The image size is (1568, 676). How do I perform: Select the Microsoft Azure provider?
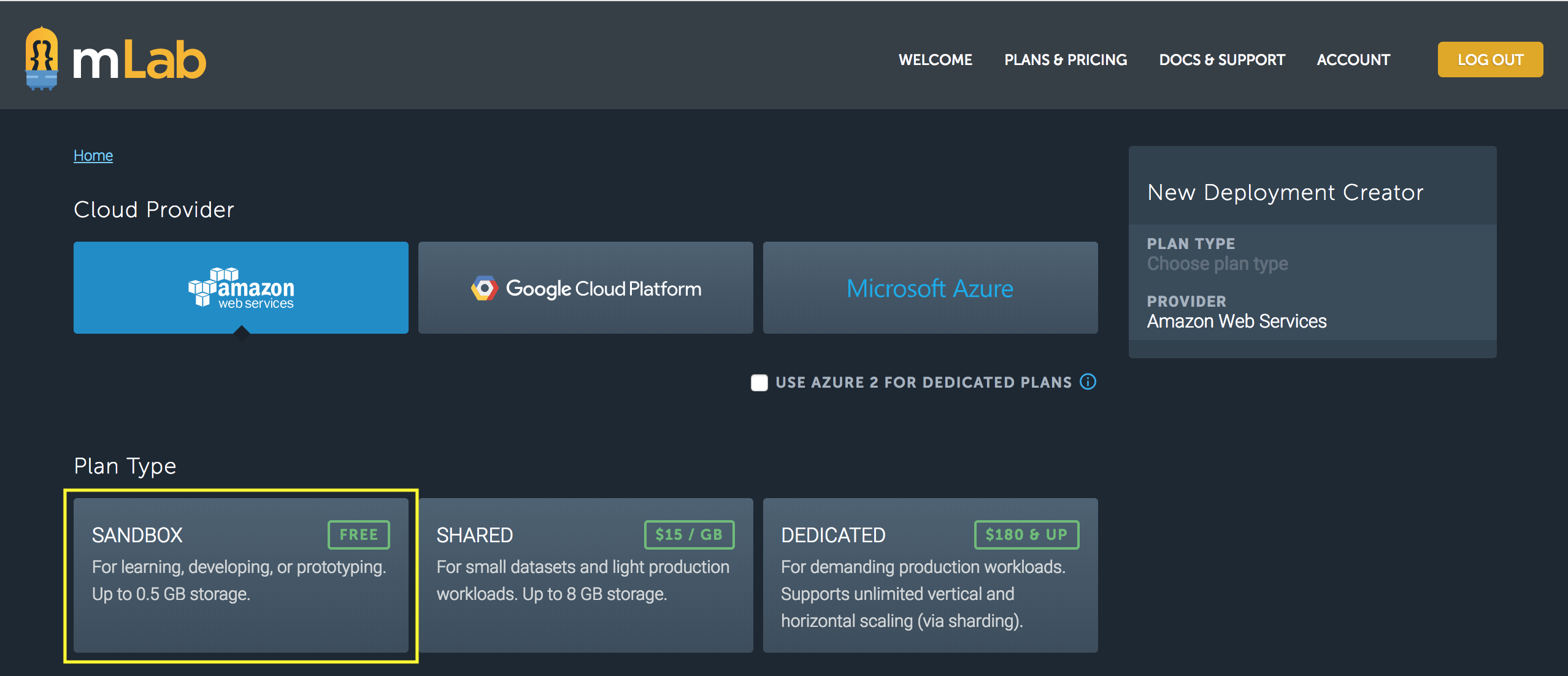tap(930, 287)
